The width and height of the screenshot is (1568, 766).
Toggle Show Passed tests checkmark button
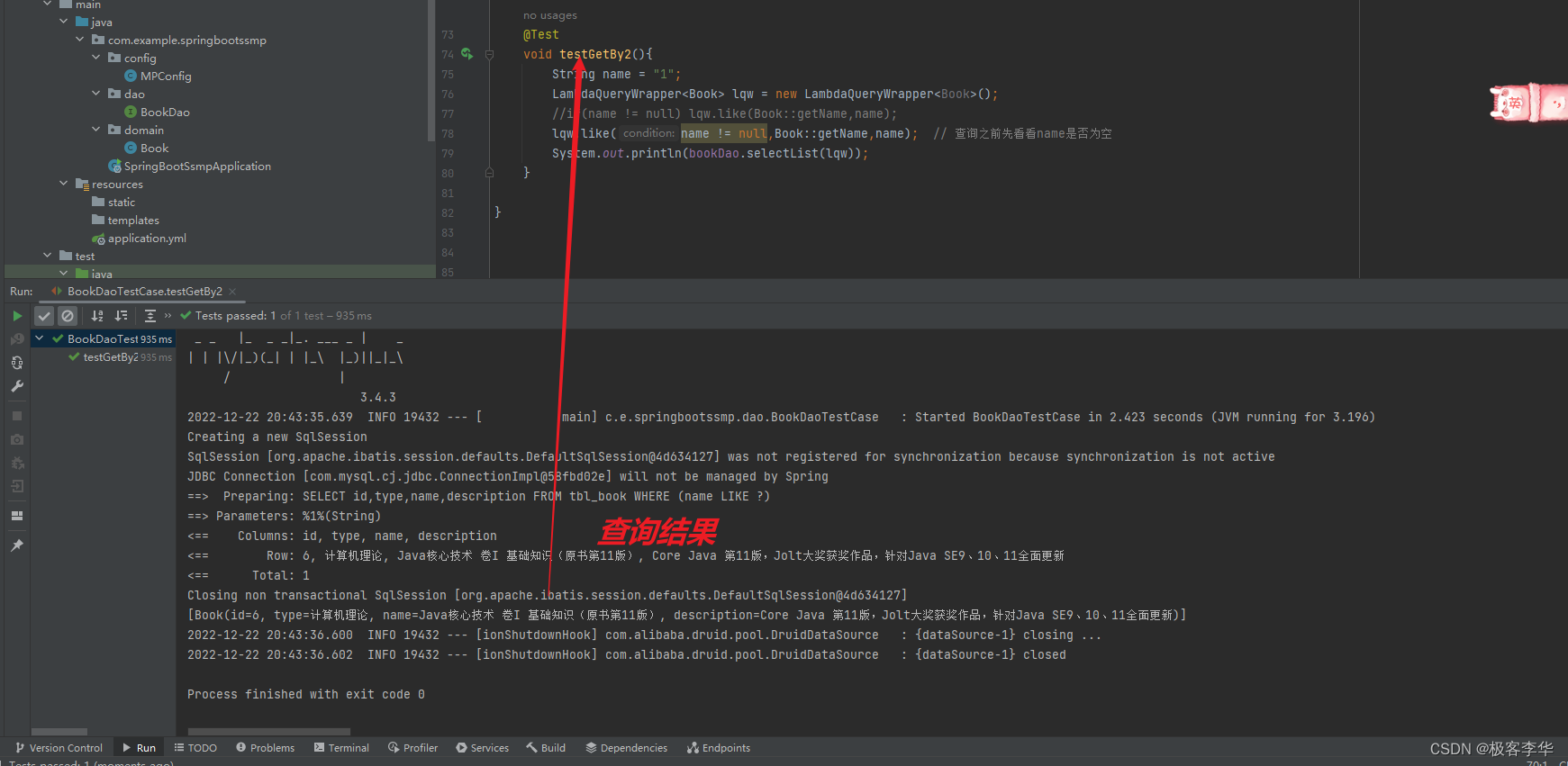click(44, 316)
